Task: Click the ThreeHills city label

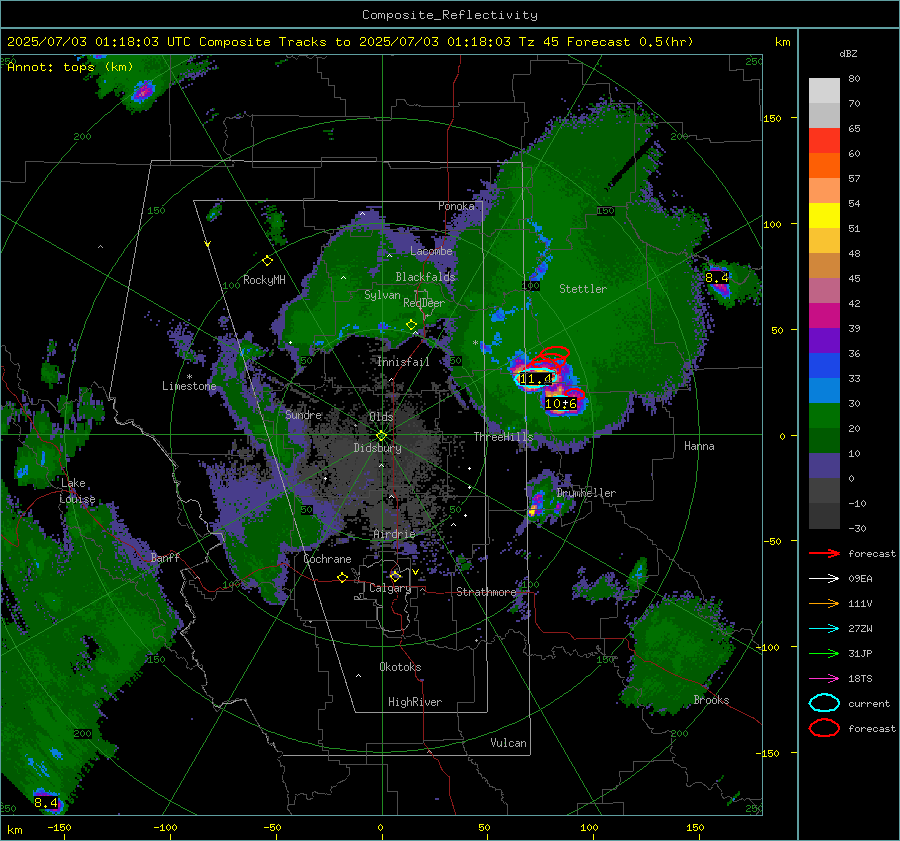Action: [x=503, y=437]
